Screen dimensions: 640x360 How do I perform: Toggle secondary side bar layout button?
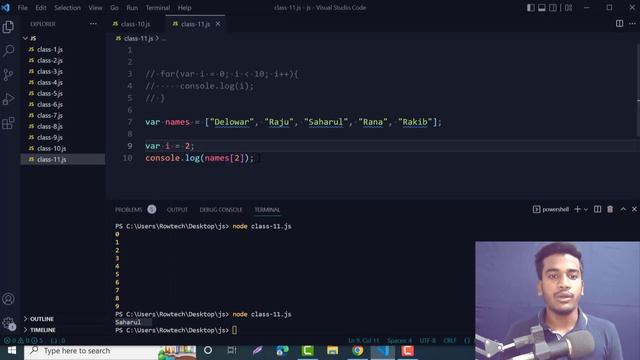[x=553, y=8]
